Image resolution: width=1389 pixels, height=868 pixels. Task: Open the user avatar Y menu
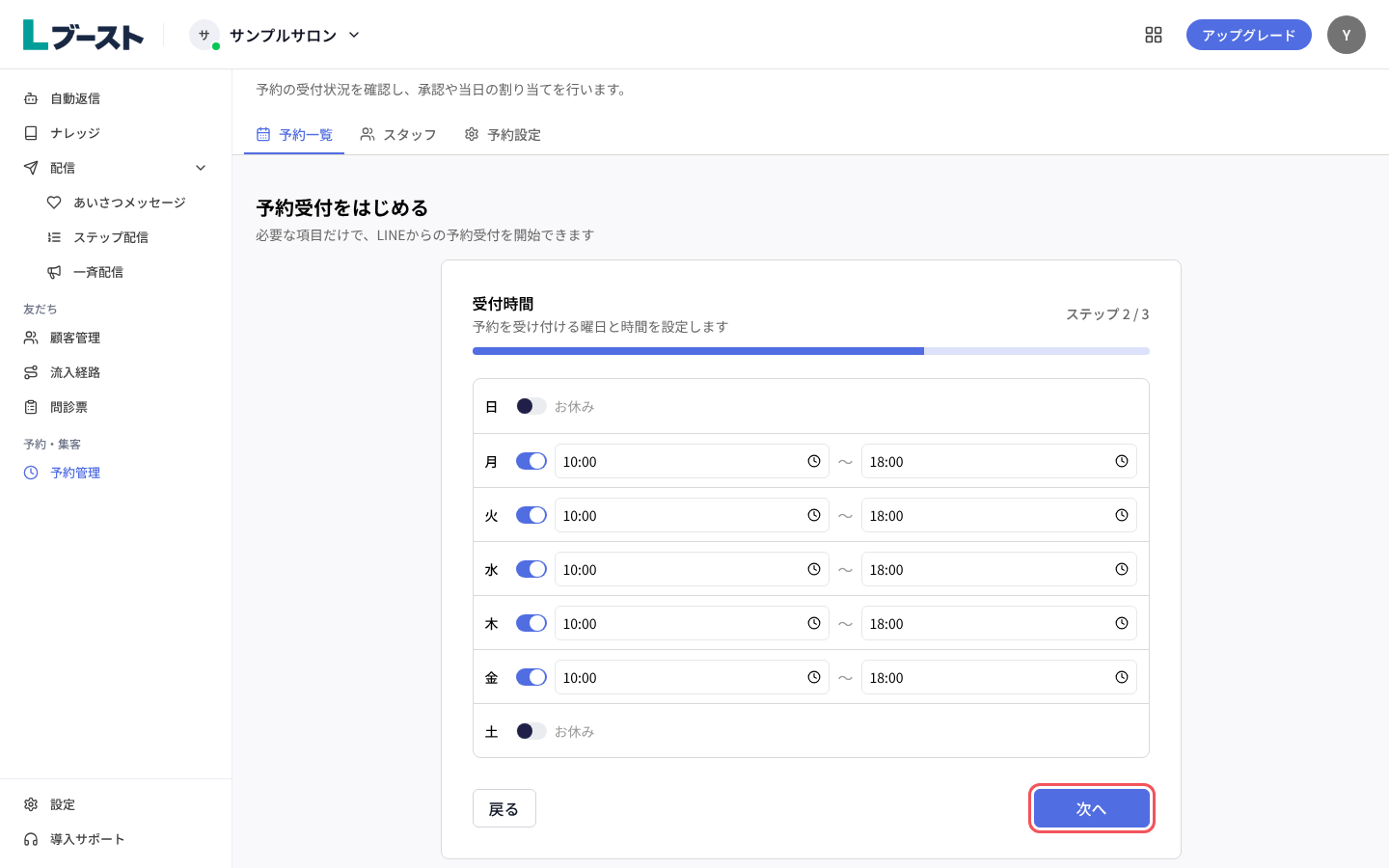(1347, 35)
